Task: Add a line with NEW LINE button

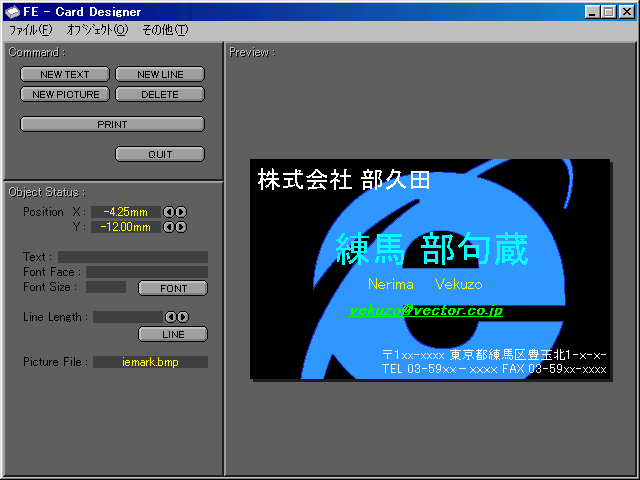Action: coord(160,74)
